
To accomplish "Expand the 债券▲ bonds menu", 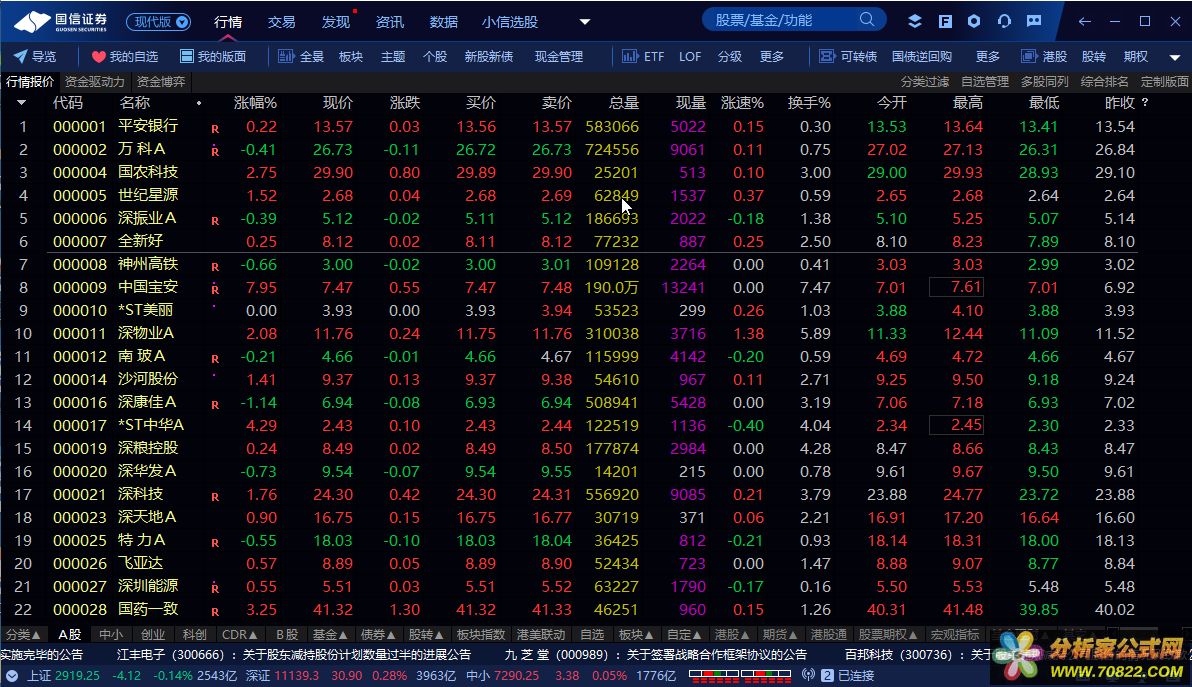I will click(x=378, y=634).
